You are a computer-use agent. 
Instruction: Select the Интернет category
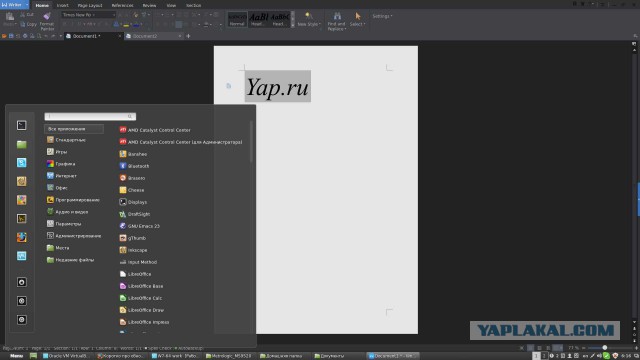pyautogui.click(x=62, y=176)
